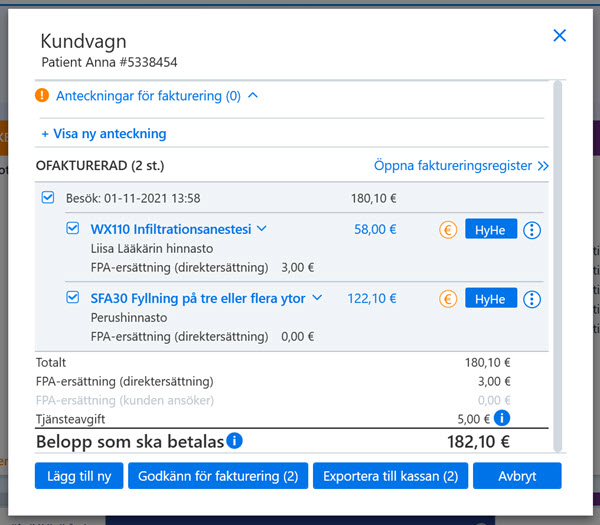Click the 182,10 € amount to pay
The image size is (600, 525).
[478, 442]
